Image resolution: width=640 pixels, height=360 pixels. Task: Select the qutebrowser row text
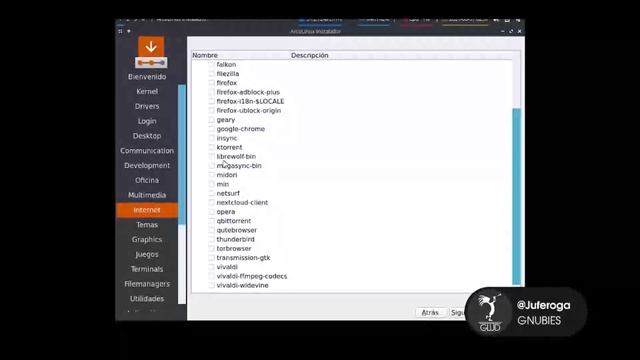point(237,230)
